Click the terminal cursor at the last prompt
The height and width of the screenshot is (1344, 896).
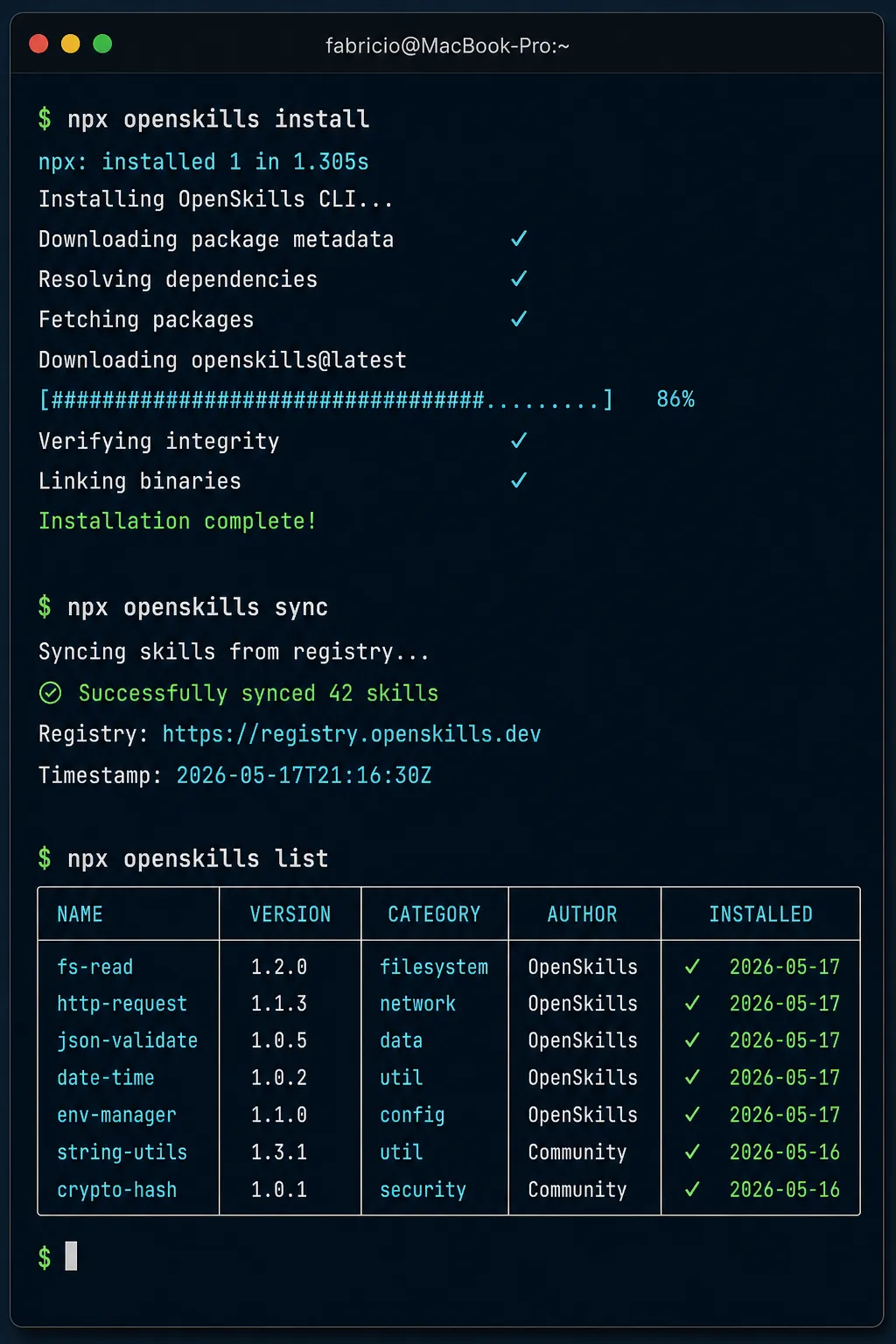click(71, 1256)
